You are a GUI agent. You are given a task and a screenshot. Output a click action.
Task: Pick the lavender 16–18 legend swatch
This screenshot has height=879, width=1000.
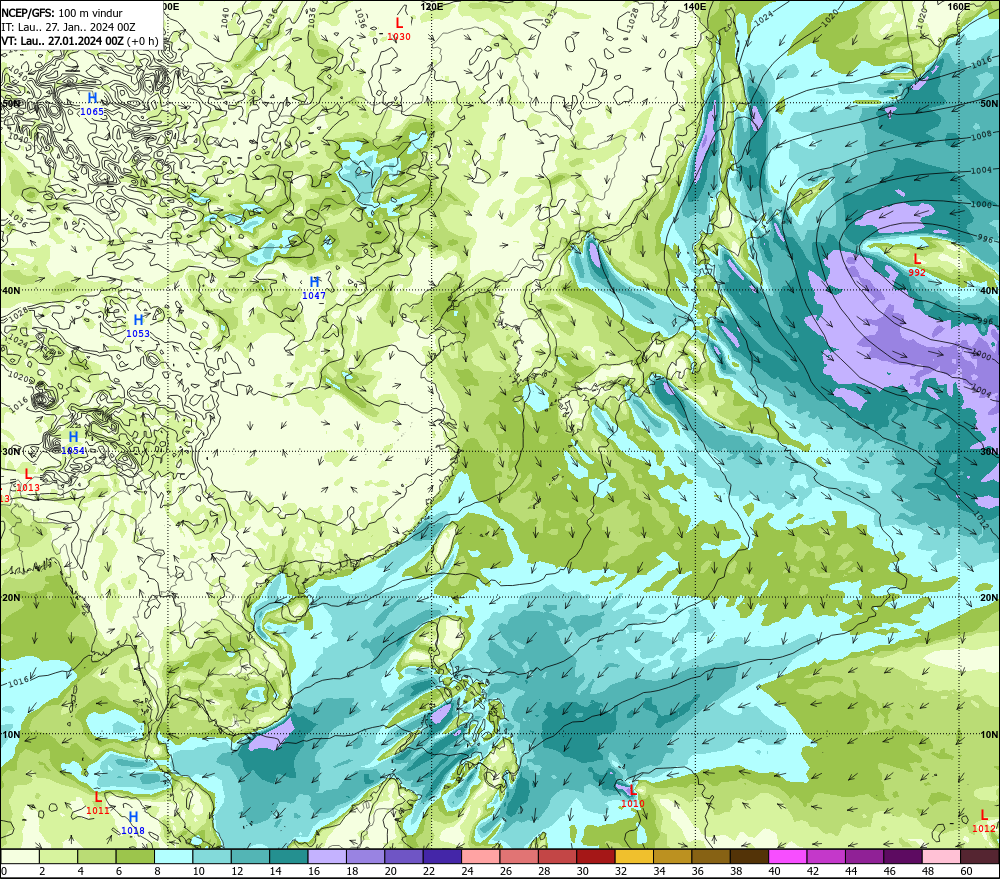(327, 857)
